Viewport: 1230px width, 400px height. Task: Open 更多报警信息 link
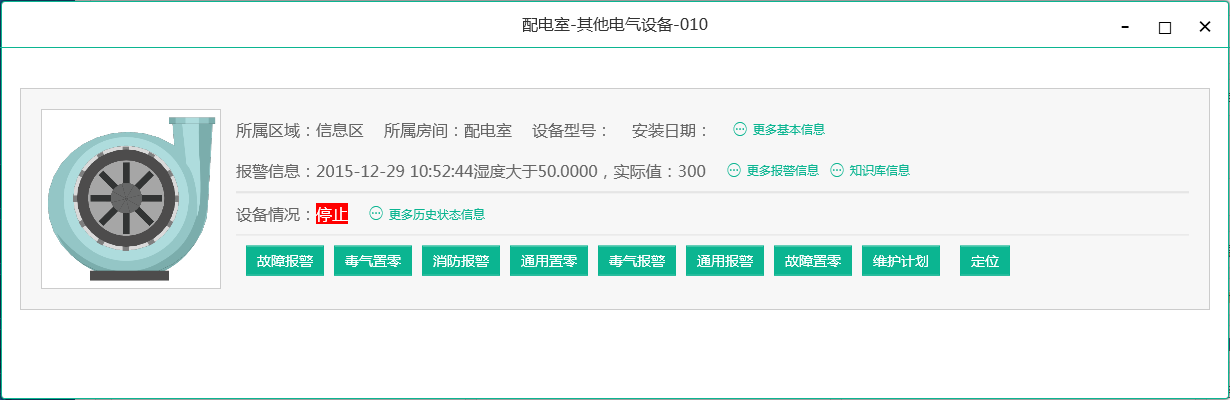[x=782, y=171]
